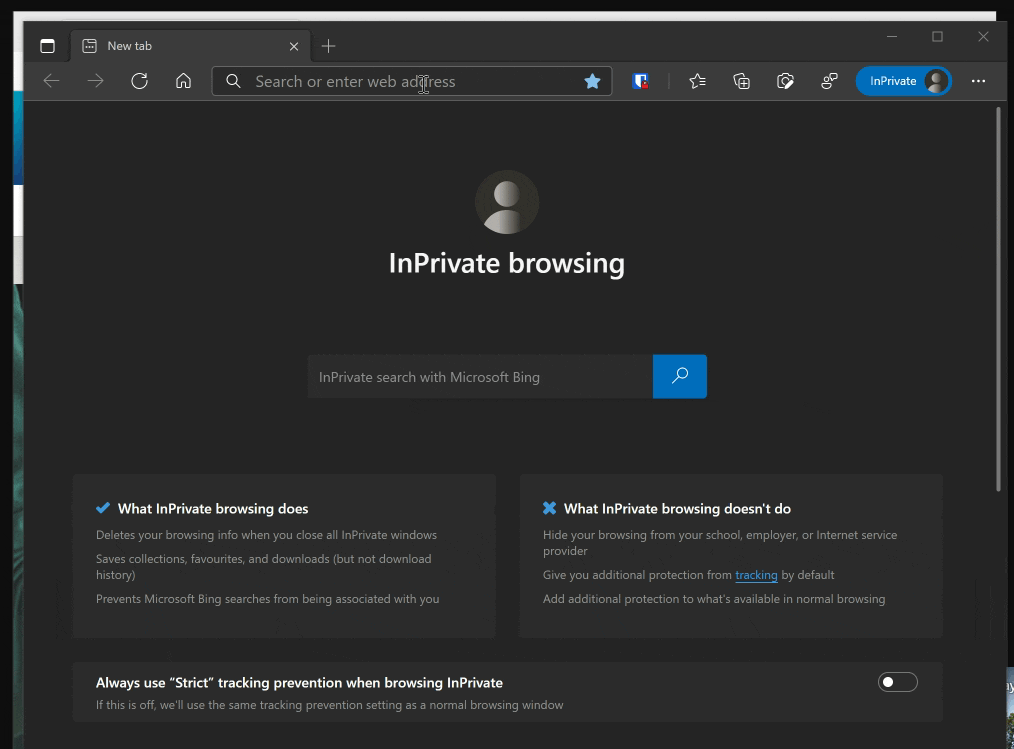
Task: Open a new tab with plus button
Action: [328, 46]
